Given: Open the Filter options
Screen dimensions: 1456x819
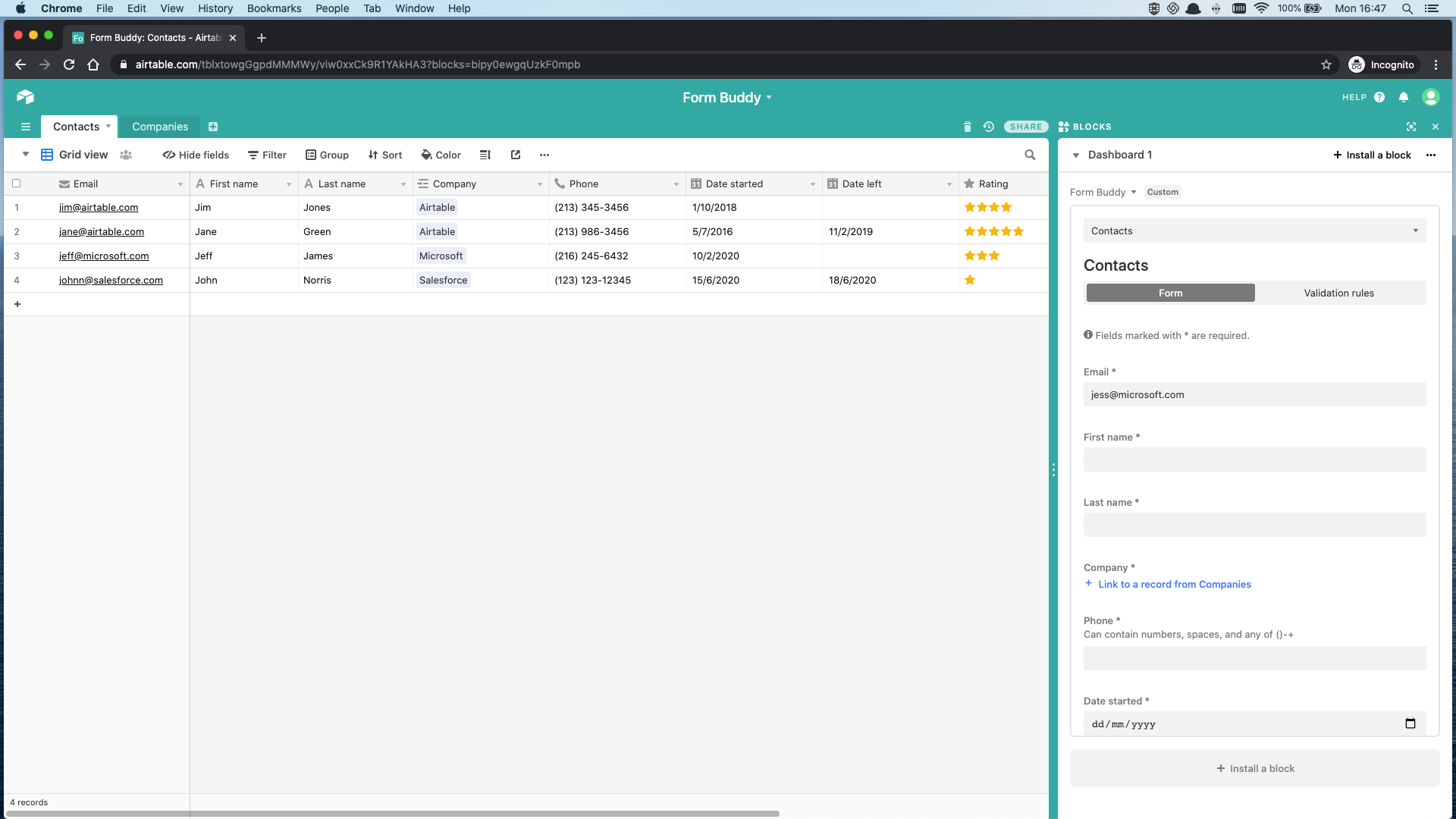Looking at the screenshot, I should [x=267, y=155].
